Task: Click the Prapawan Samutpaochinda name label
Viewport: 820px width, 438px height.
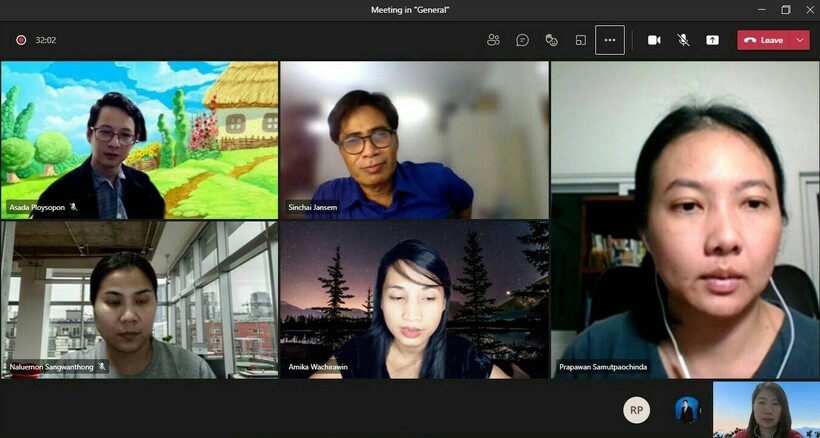Action: [603, 367]
